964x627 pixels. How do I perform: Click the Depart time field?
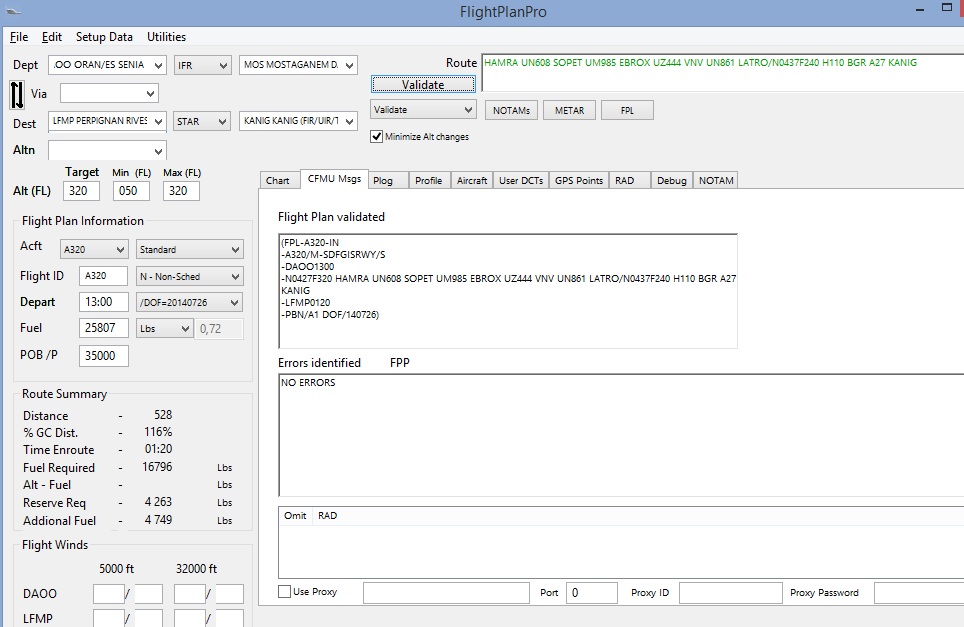(103, 302)
